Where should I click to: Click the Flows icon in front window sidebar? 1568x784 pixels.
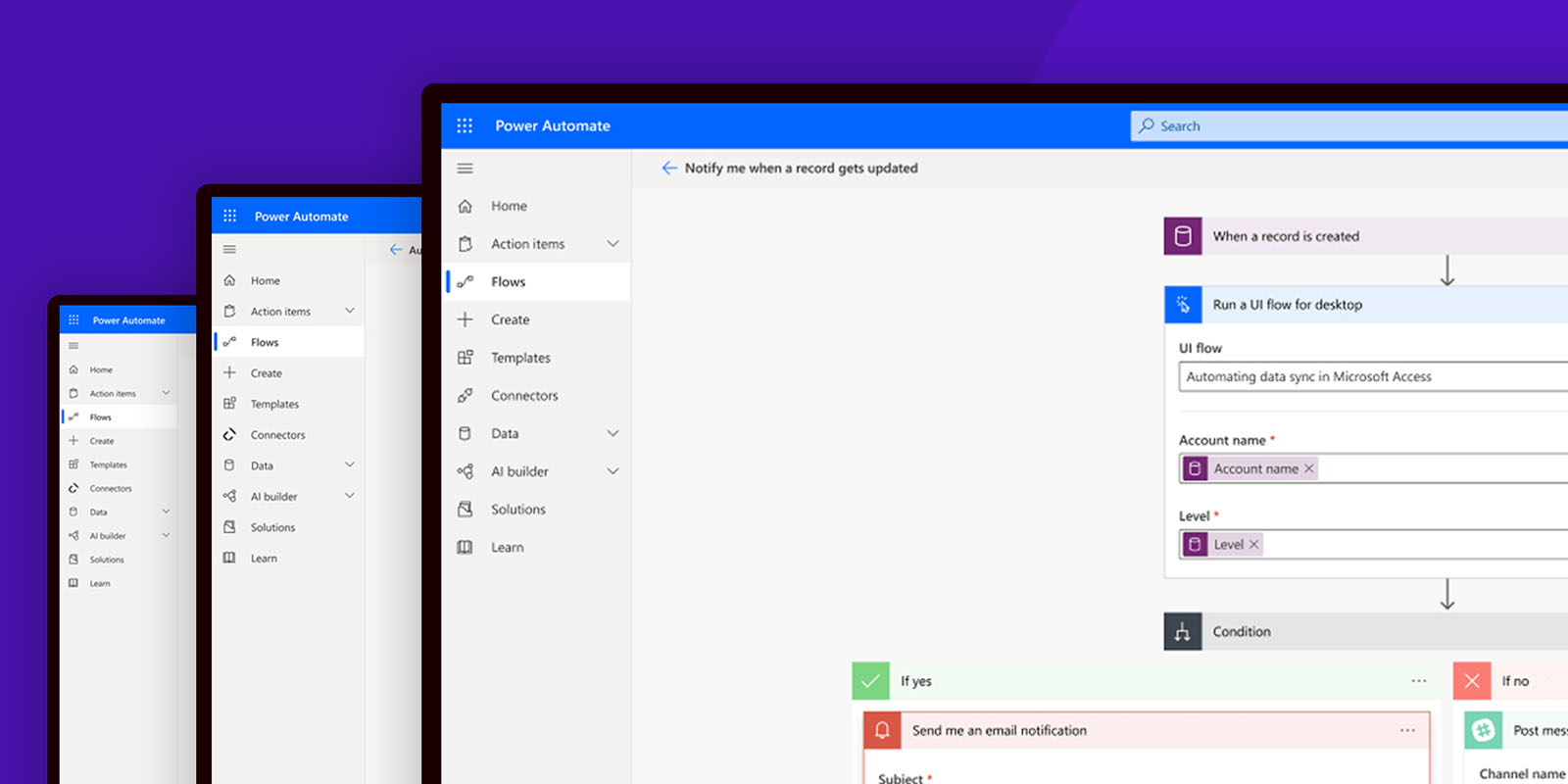[465, 281]
